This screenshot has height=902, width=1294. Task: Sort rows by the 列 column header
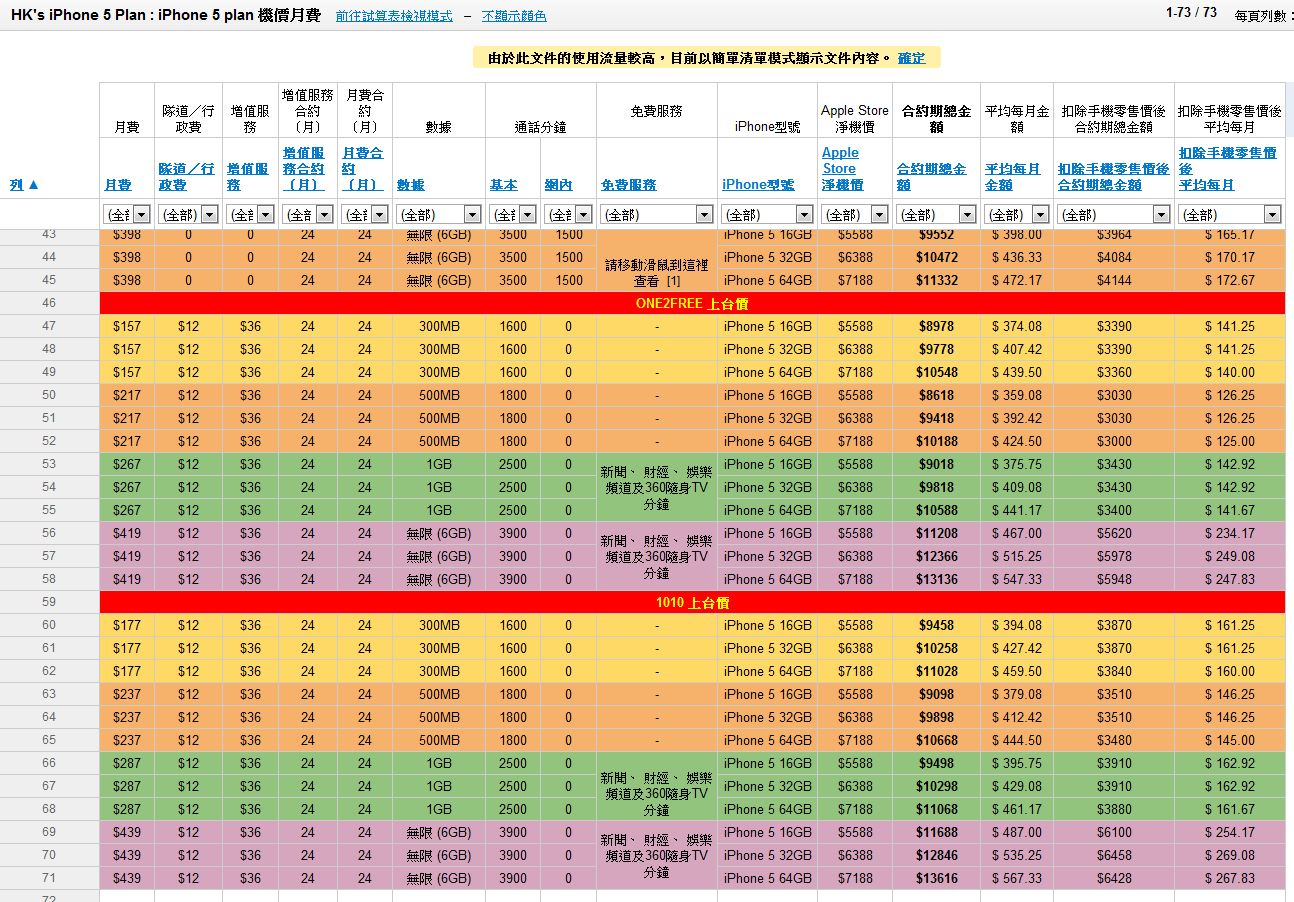coord(25,184)
